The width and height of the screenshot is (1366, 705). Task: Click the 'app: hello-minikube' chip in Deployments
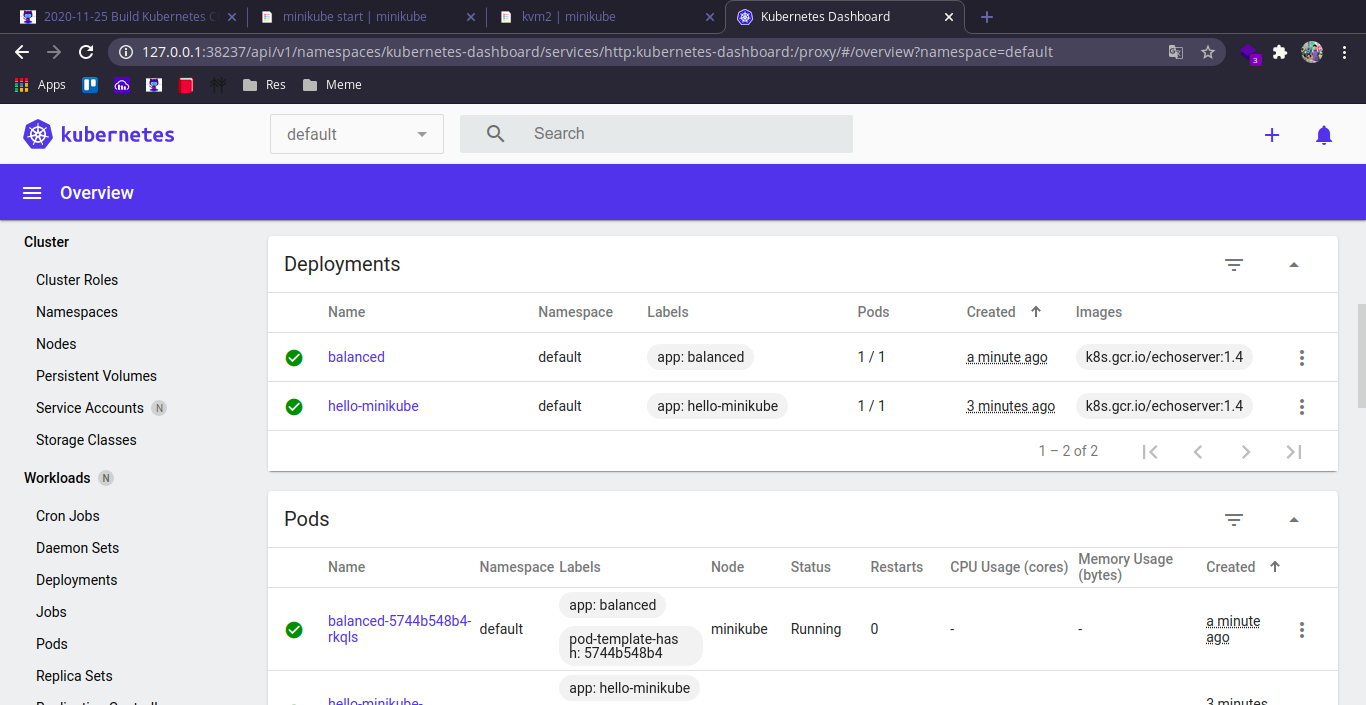[x=717, y=406]
